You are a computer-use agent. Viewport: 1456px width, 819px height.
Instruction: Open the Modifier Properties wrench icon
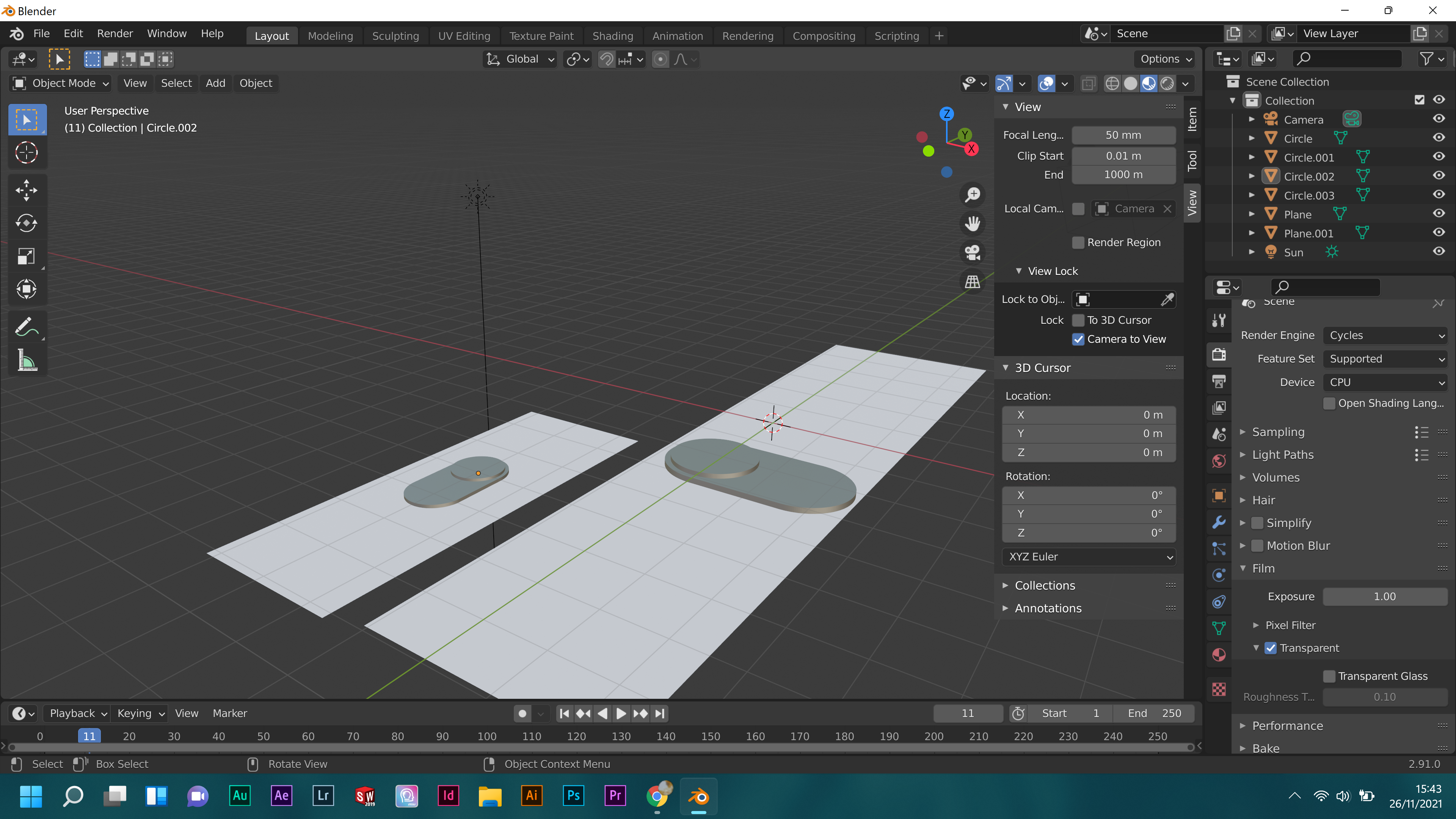pyautogui.click(x=1219, y=522)
